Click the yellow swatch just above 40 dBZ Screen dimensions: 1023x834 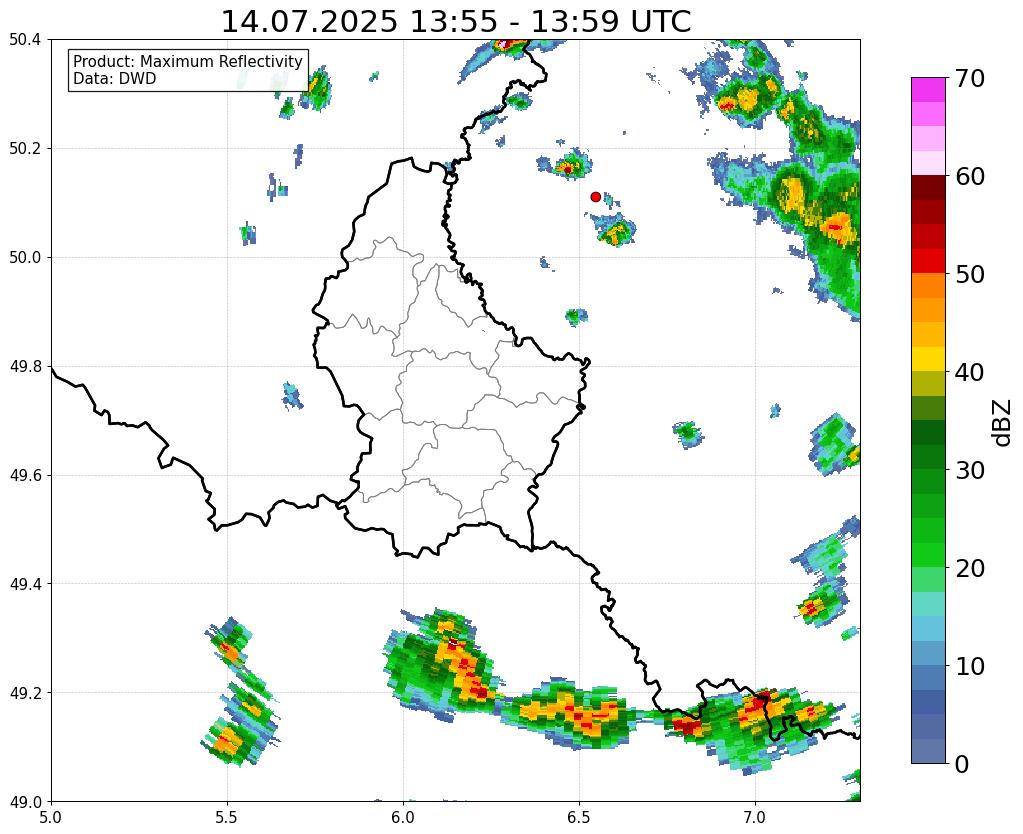[928, 360]
